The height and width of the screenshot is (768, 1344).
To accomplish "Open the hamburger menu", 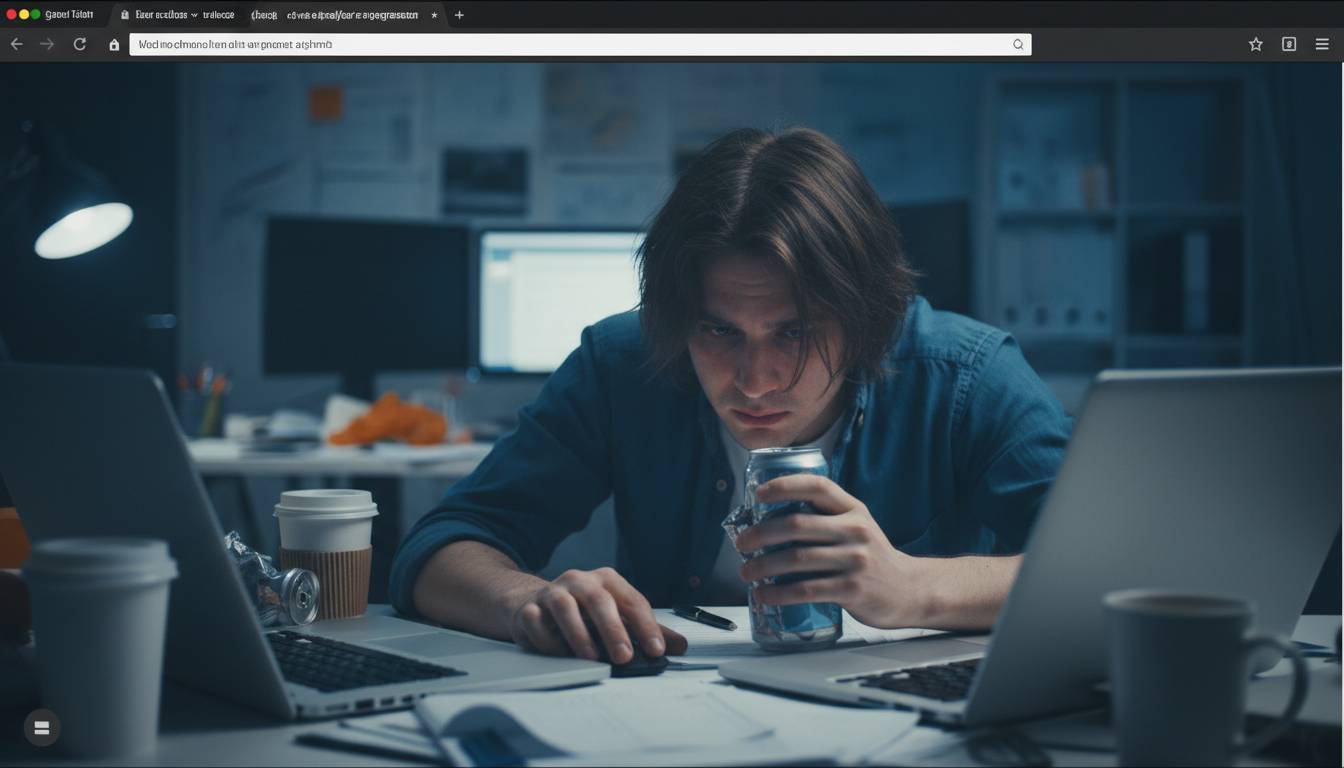I will [1322, 44].
